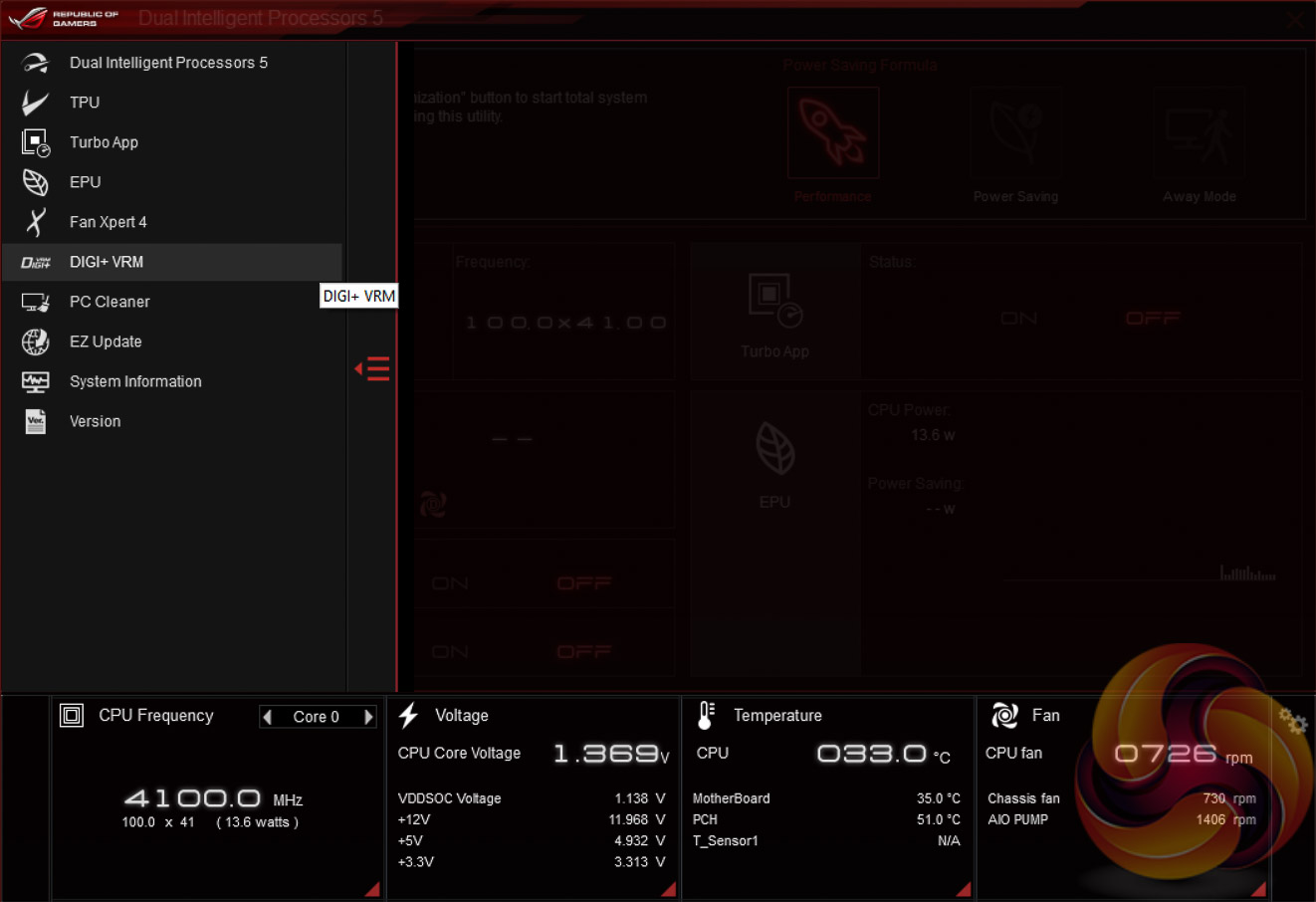
Task: Choose the Power Saving leaf icon
Action: [1015, 133]
